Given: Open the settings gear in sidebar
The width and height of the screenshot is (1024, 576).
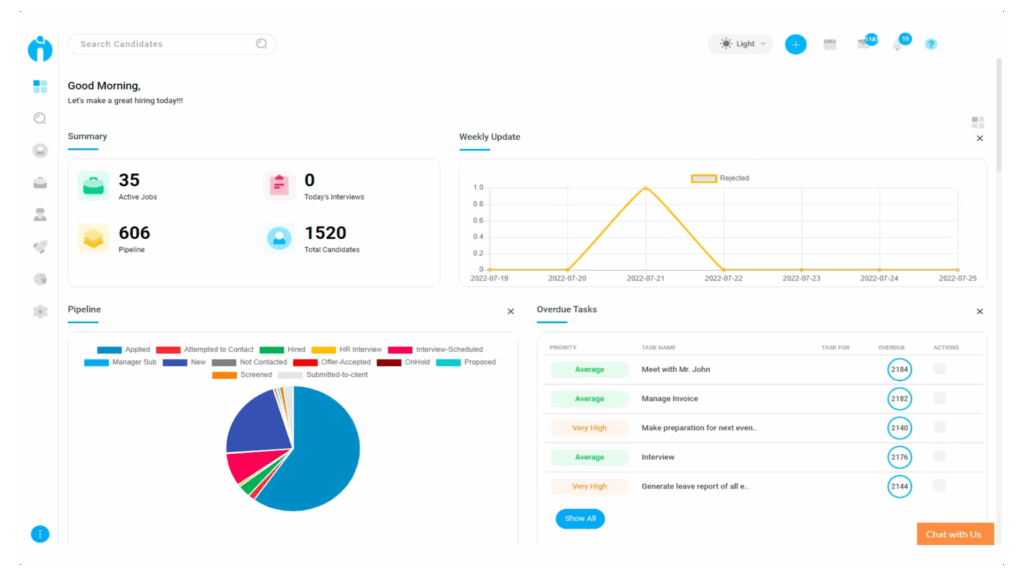Looking at the screenshot, I should (x=40, y=311).
